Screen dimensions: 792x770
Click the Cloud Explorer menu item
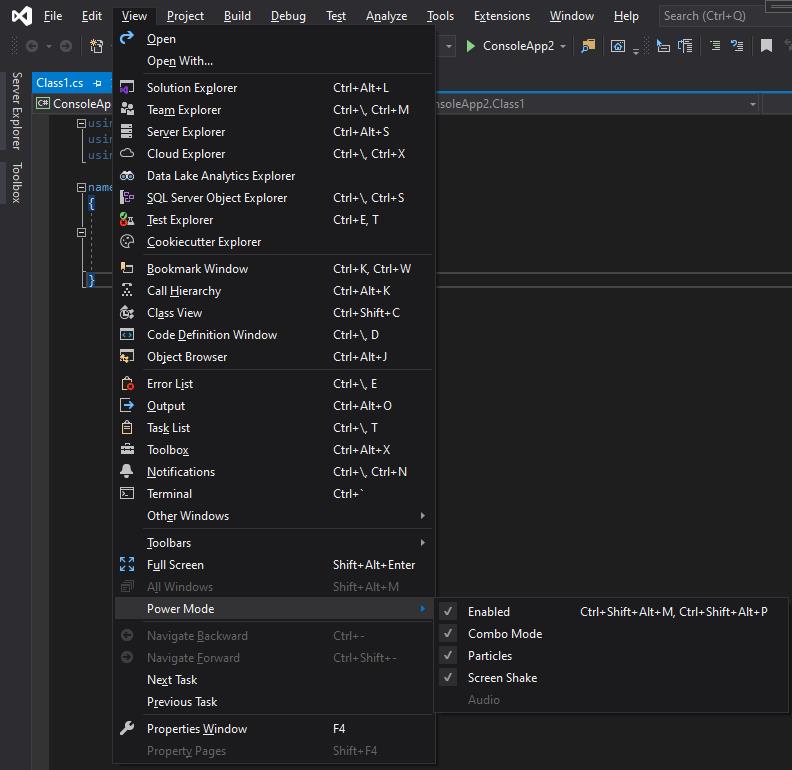pos(186,154)
